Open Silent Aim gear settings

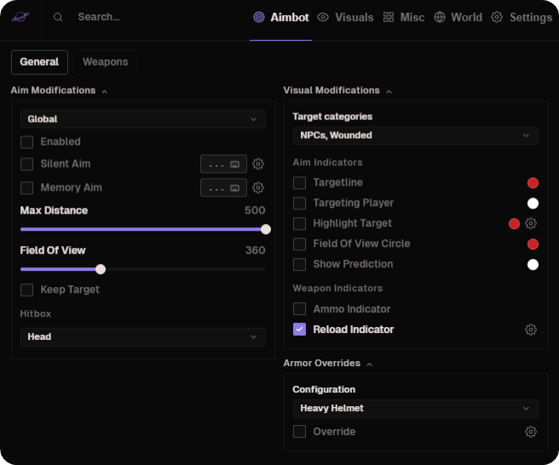pos(258,164)
